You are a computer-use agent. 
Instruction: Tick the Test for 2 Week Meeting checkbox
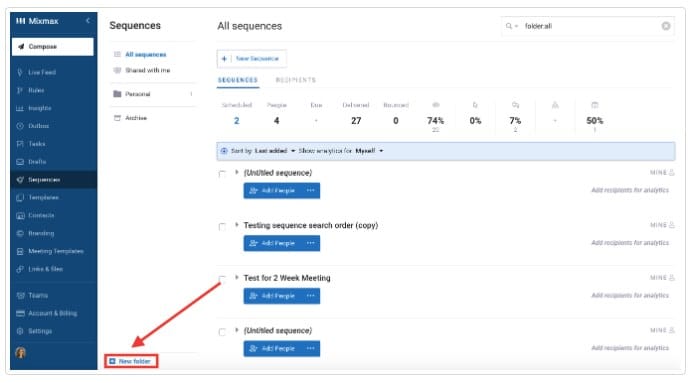222,279
